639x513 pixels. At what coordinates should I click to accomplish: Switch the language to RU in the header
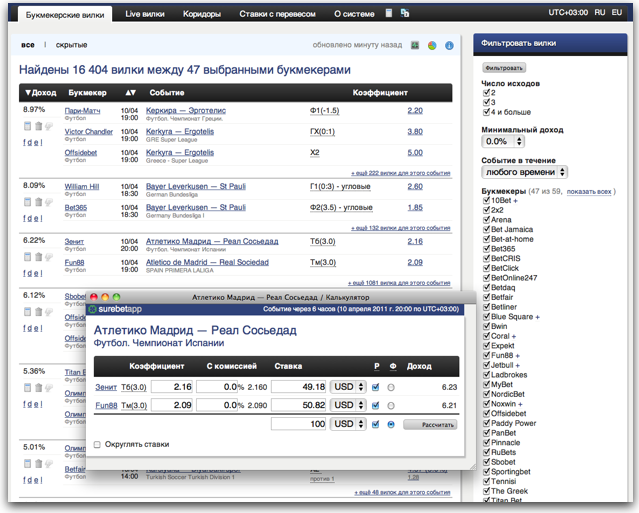599,13
